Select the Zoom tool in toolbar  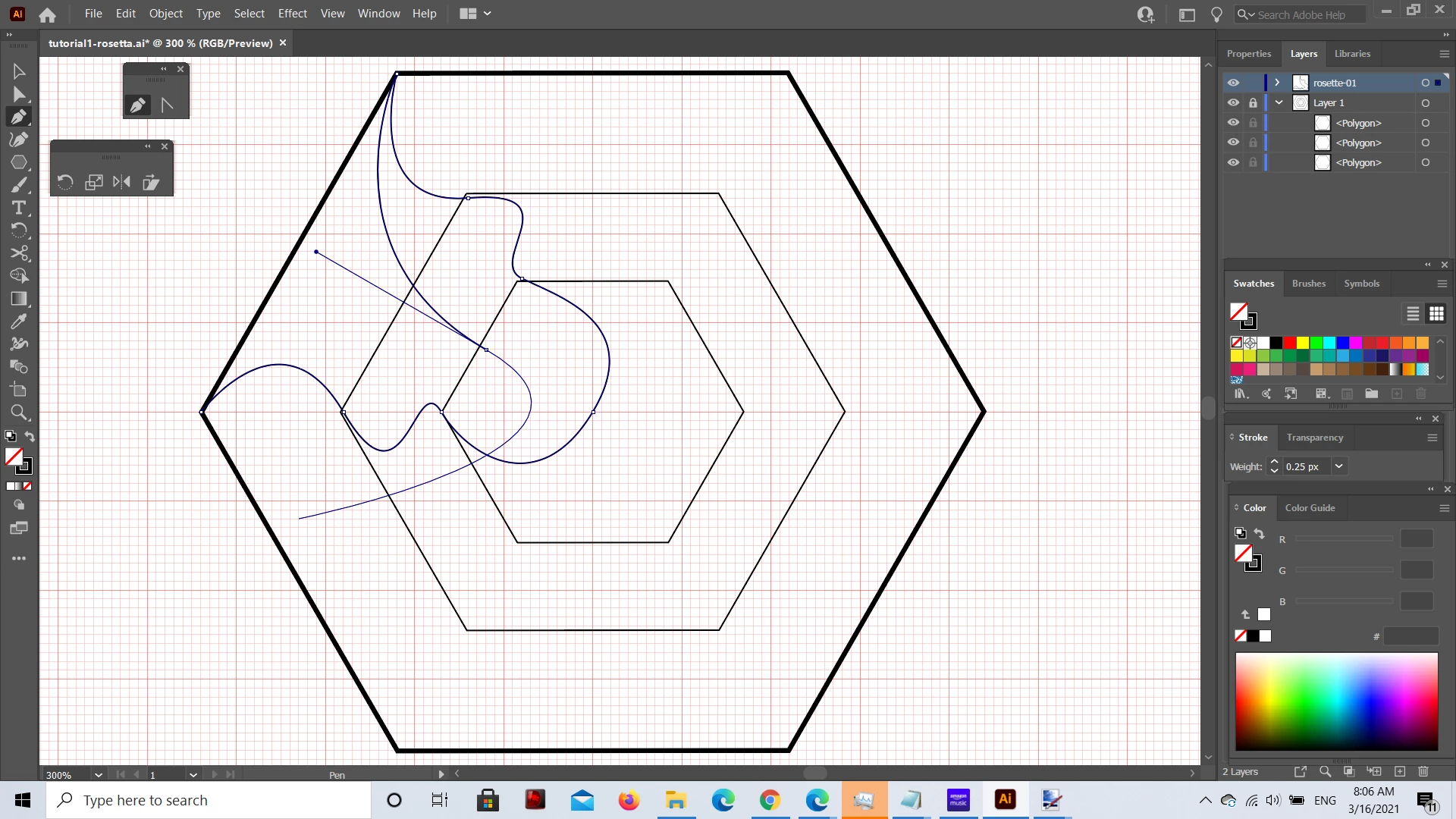pyautogui.click(x=19, y=413)
